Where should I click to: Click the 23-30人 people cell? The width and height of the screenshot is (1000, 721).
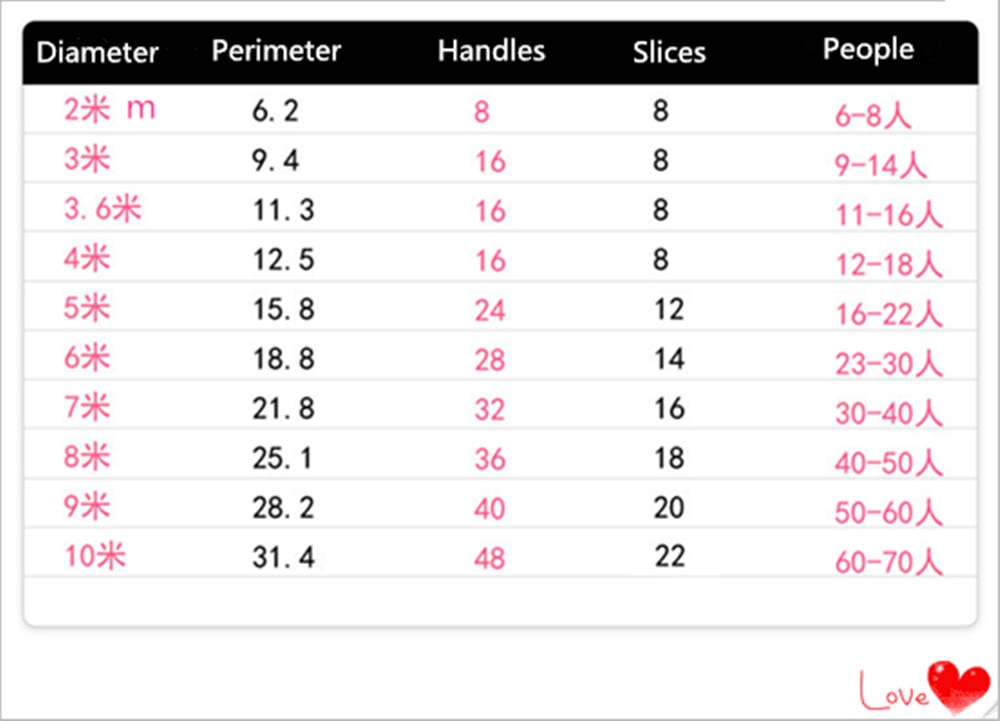coord(888,364)
